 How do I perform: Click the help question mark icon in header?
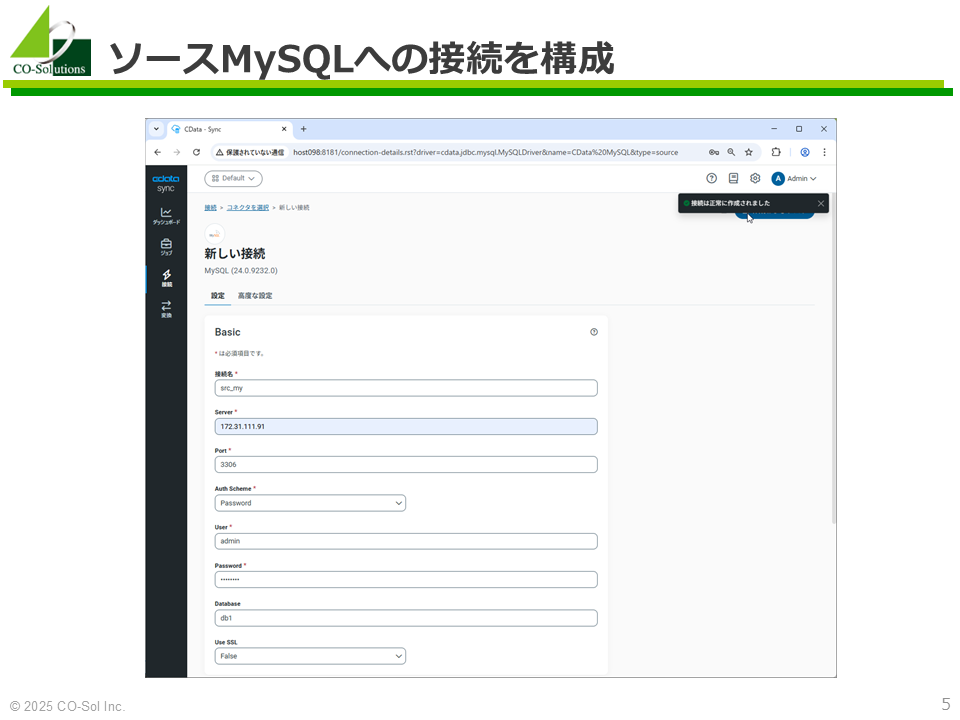(x=711, y=178)
